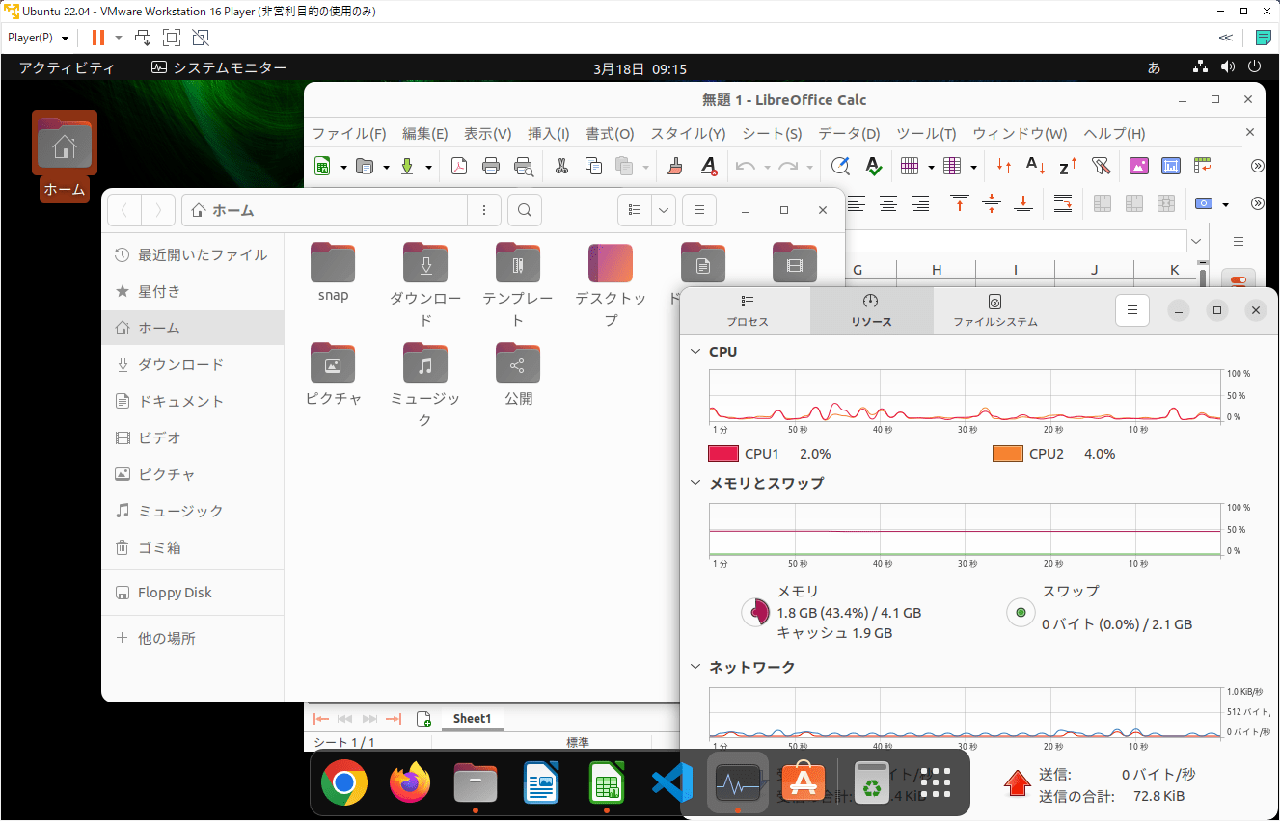This screenshot has width=1280, height=821.
Task: Select the ピクチャ folder in Files
Action: click(333, 374)
